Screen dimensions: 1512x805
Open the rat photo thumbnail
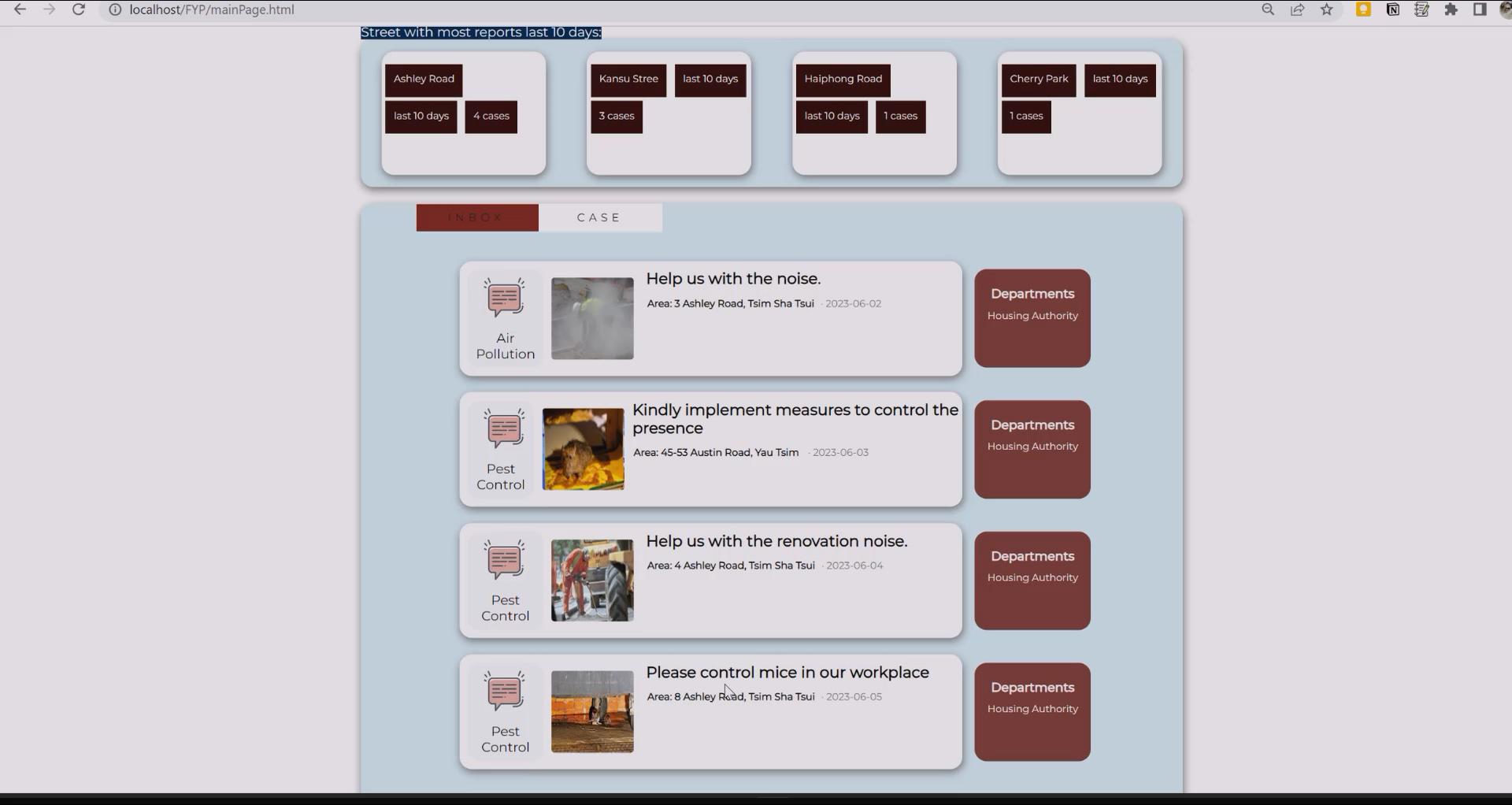coord(583,449)
